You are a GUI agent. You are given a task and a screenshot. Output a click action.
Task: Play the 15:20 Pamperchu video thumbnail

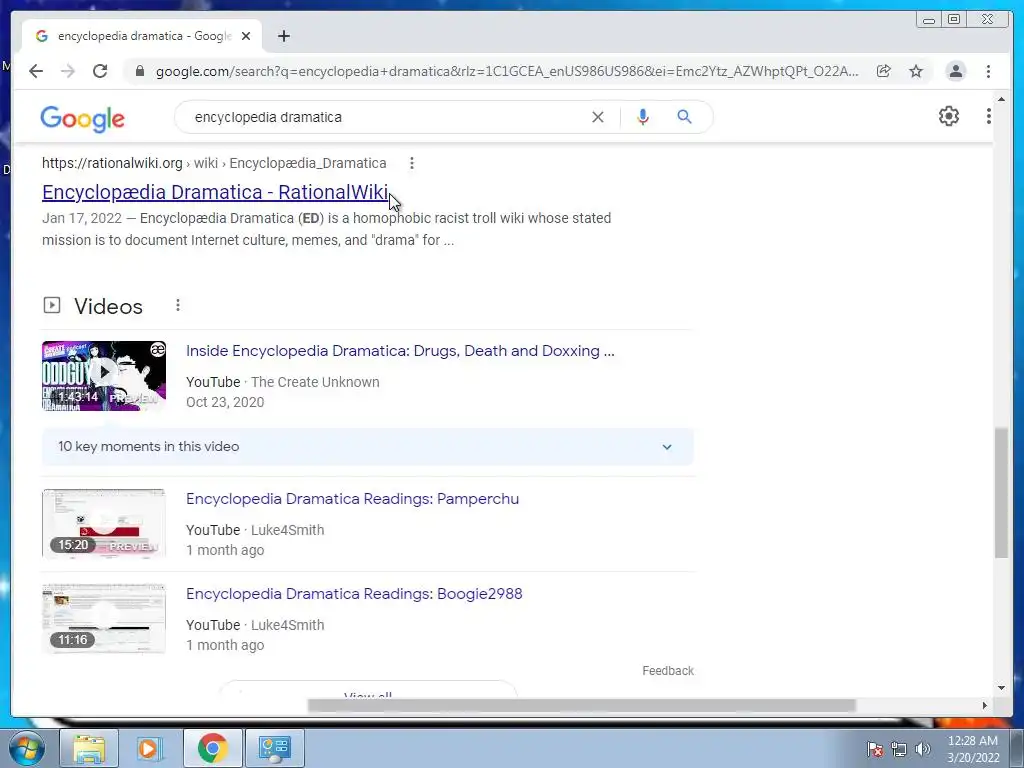click(x=104, y=524)
